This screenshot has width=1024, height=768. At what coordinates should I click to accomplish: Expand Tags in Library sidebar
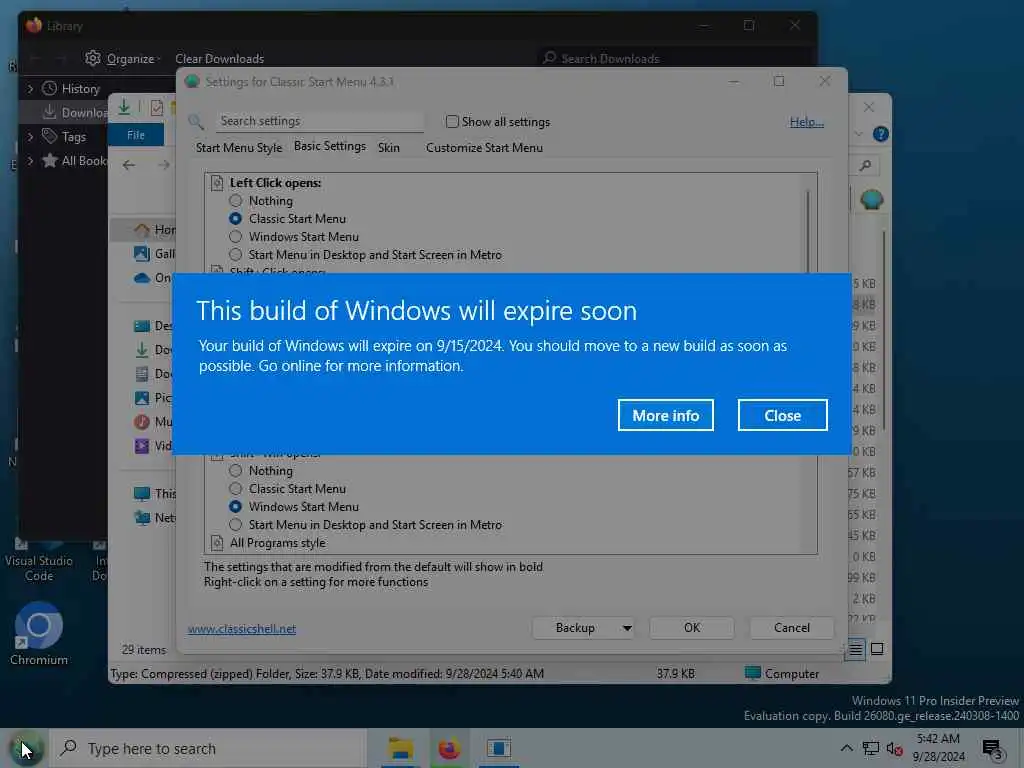(x=30, y=136)
